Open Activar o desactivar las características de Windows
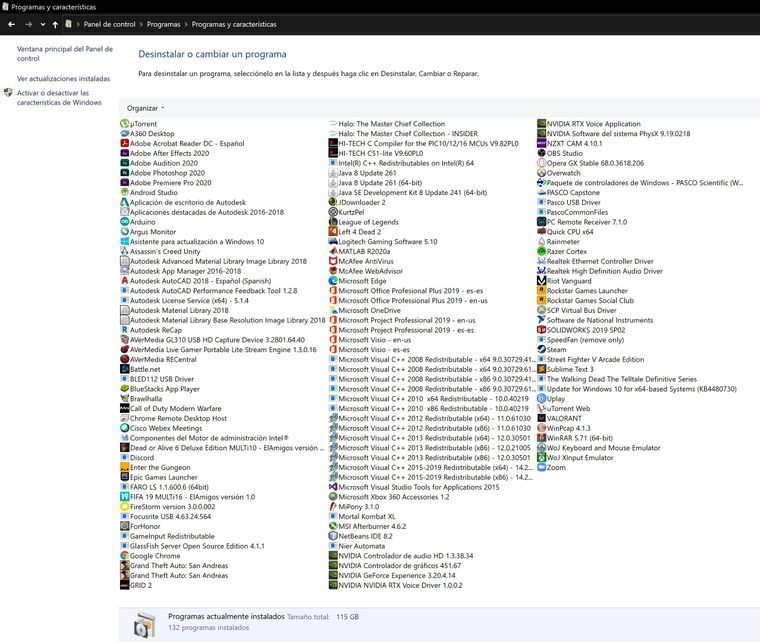760x642 pixels. [x=59, y=98]
